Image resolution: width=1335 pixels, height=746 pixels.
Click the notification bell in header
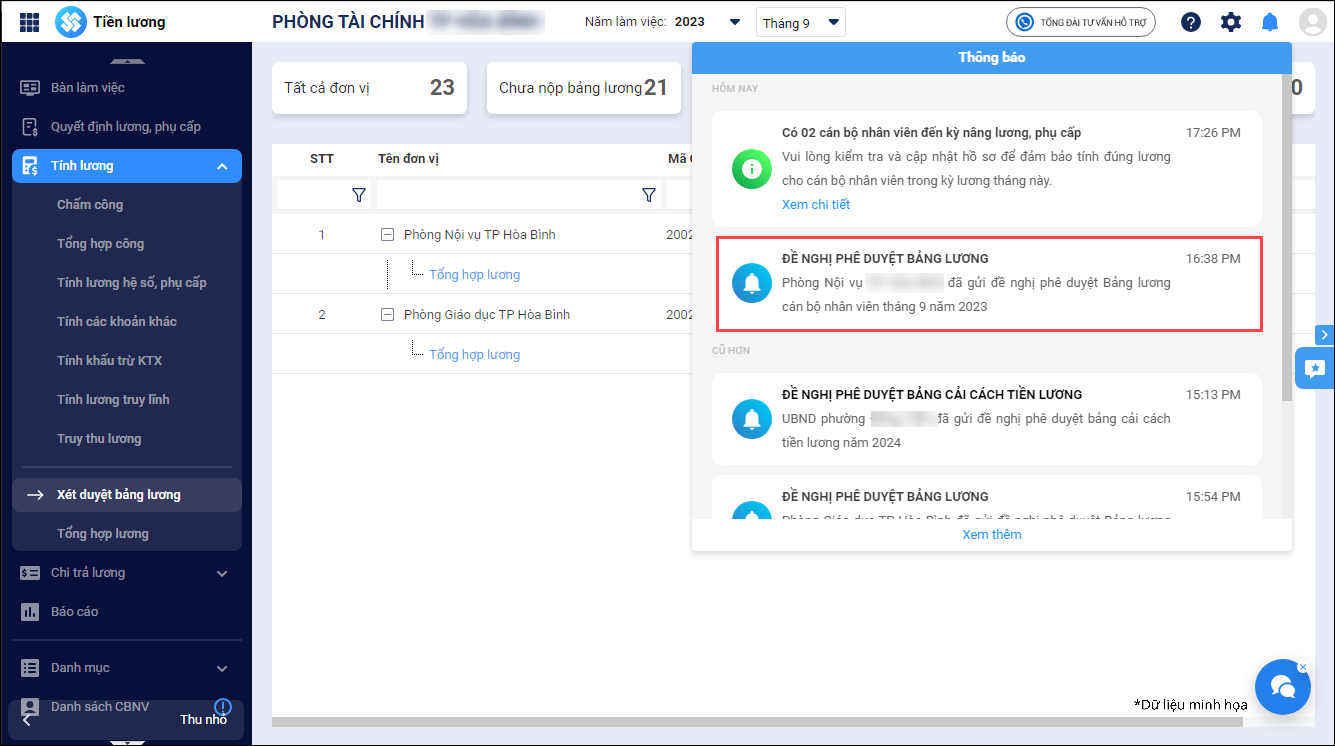tap(1270, 22)
